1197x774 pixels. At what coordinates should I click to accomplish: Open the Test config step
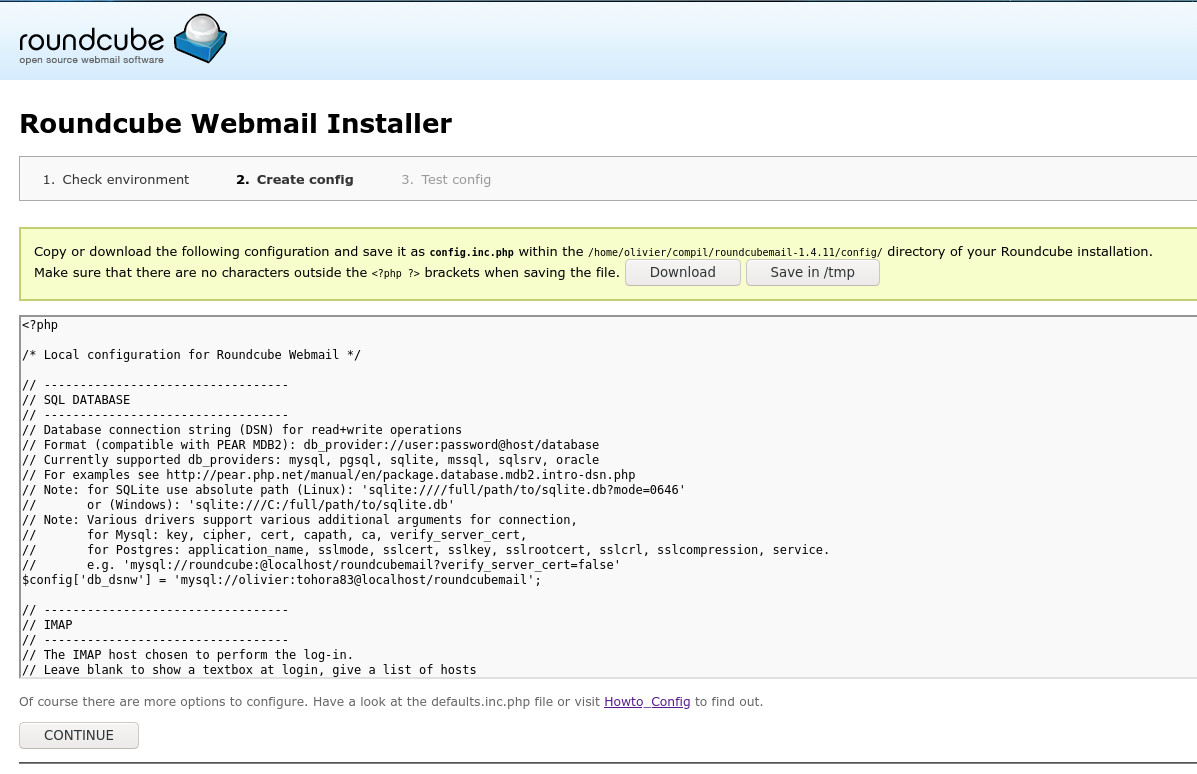[446, 180]
